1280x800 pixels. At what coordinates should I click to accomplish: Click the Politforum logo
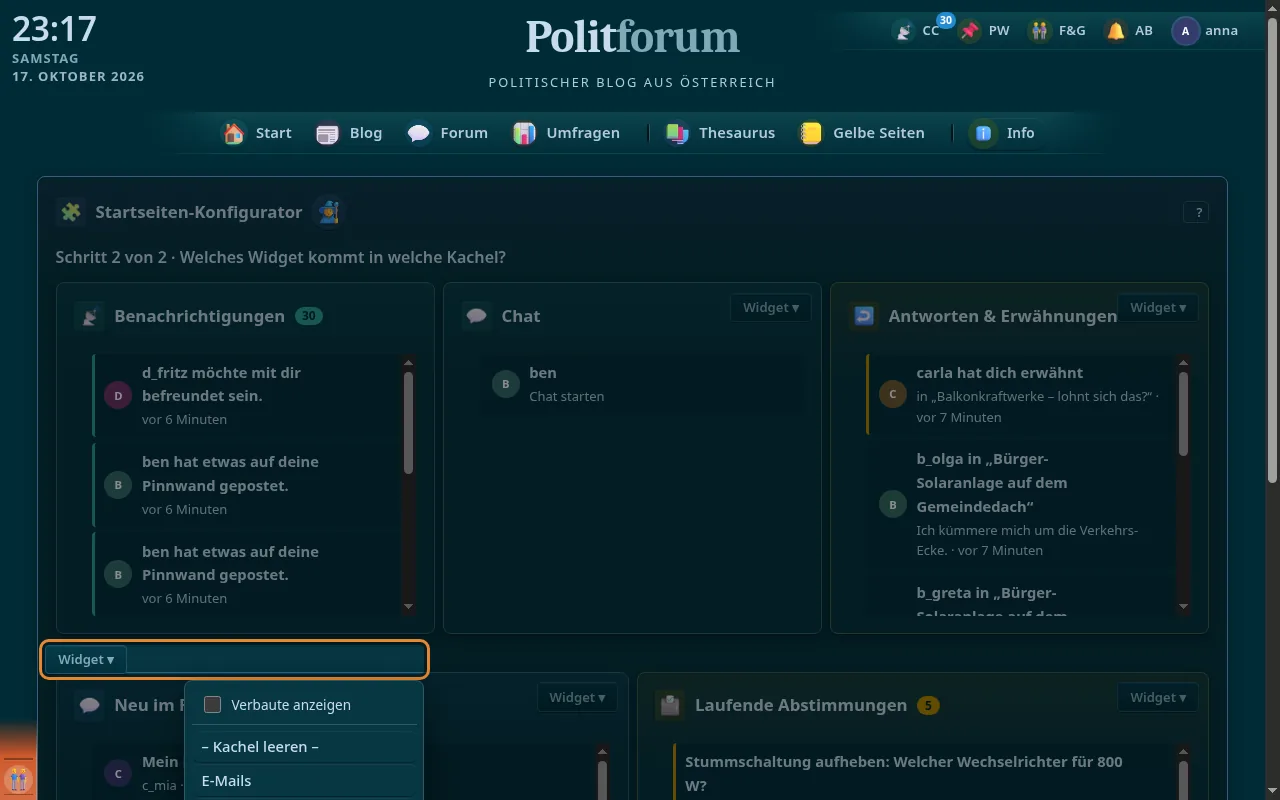(633, 37)
